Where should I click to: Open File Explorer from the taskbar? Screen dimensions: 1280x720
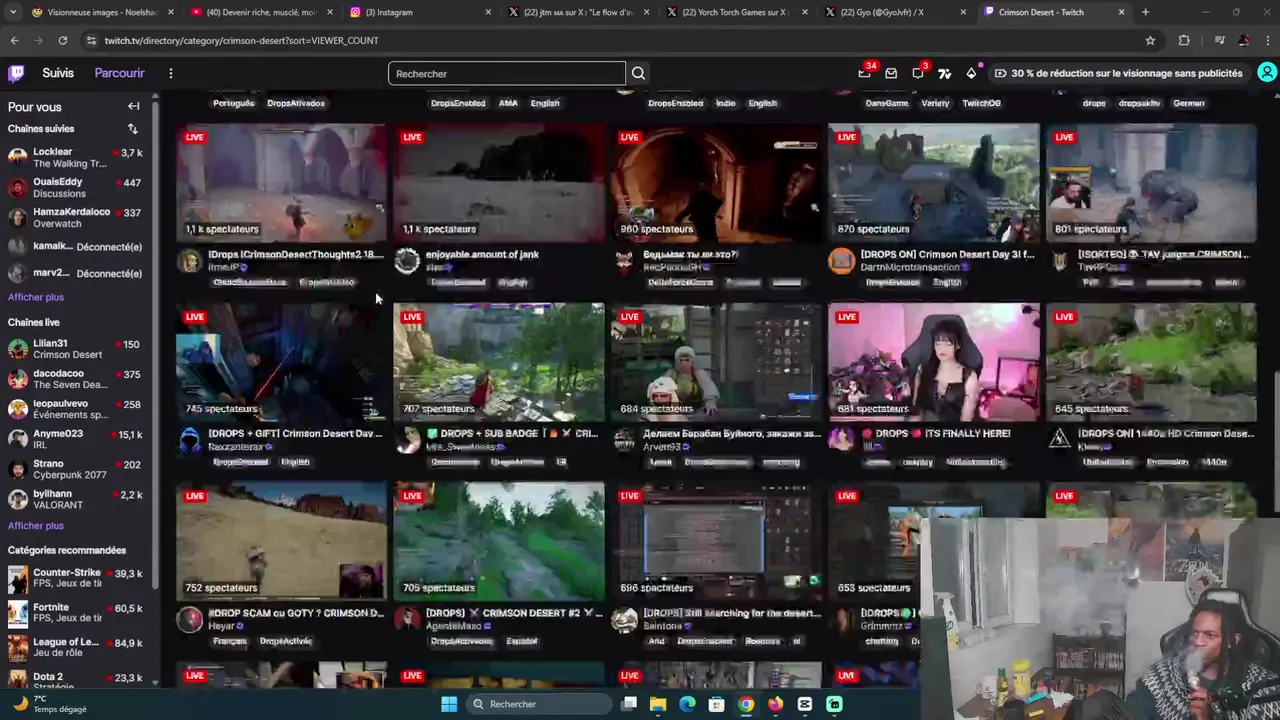pos(658,704)
